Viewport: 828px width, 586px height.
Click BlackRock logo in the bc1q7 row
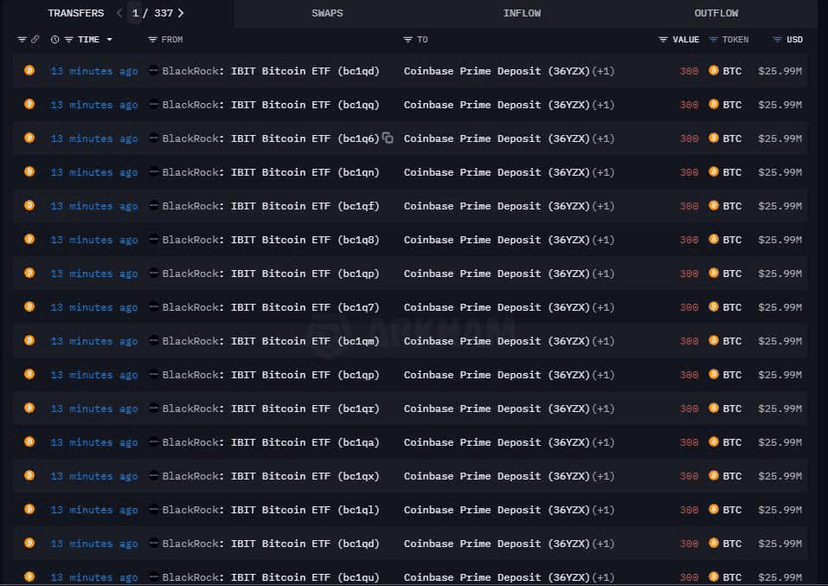click(x=154, y=307)
